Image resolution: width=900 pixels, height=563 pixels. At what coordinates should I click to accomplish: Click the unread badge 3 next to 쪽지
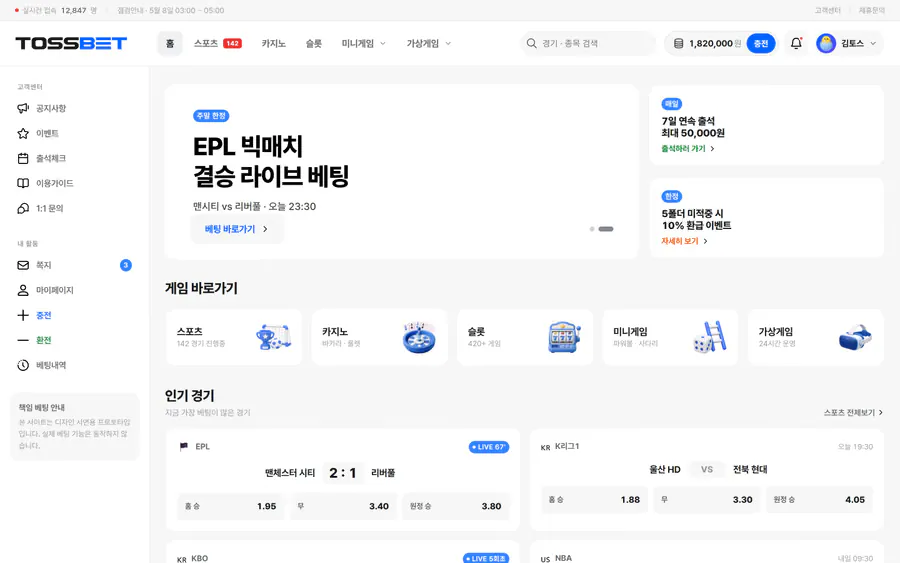126,265
